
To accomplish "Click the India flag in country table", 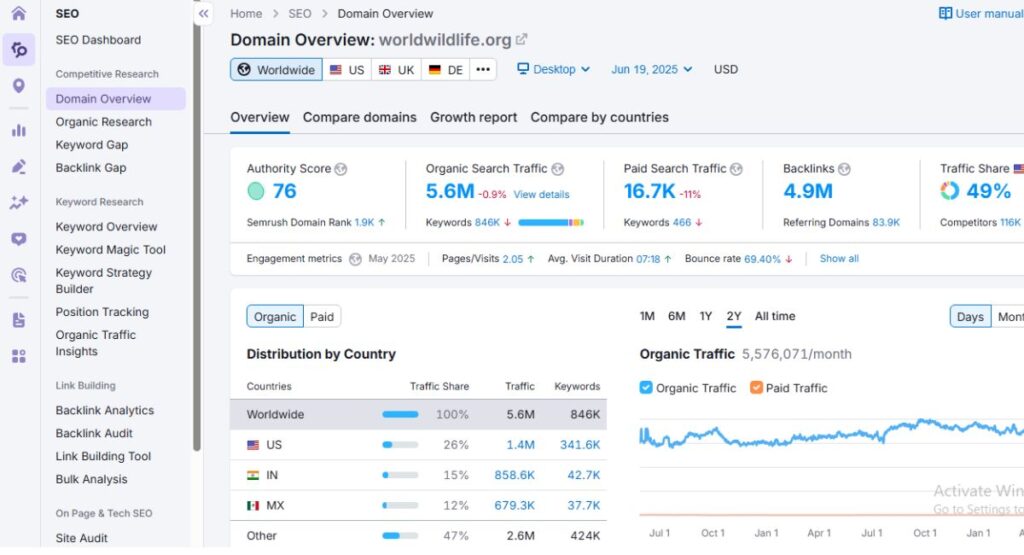I will (253, 475).
